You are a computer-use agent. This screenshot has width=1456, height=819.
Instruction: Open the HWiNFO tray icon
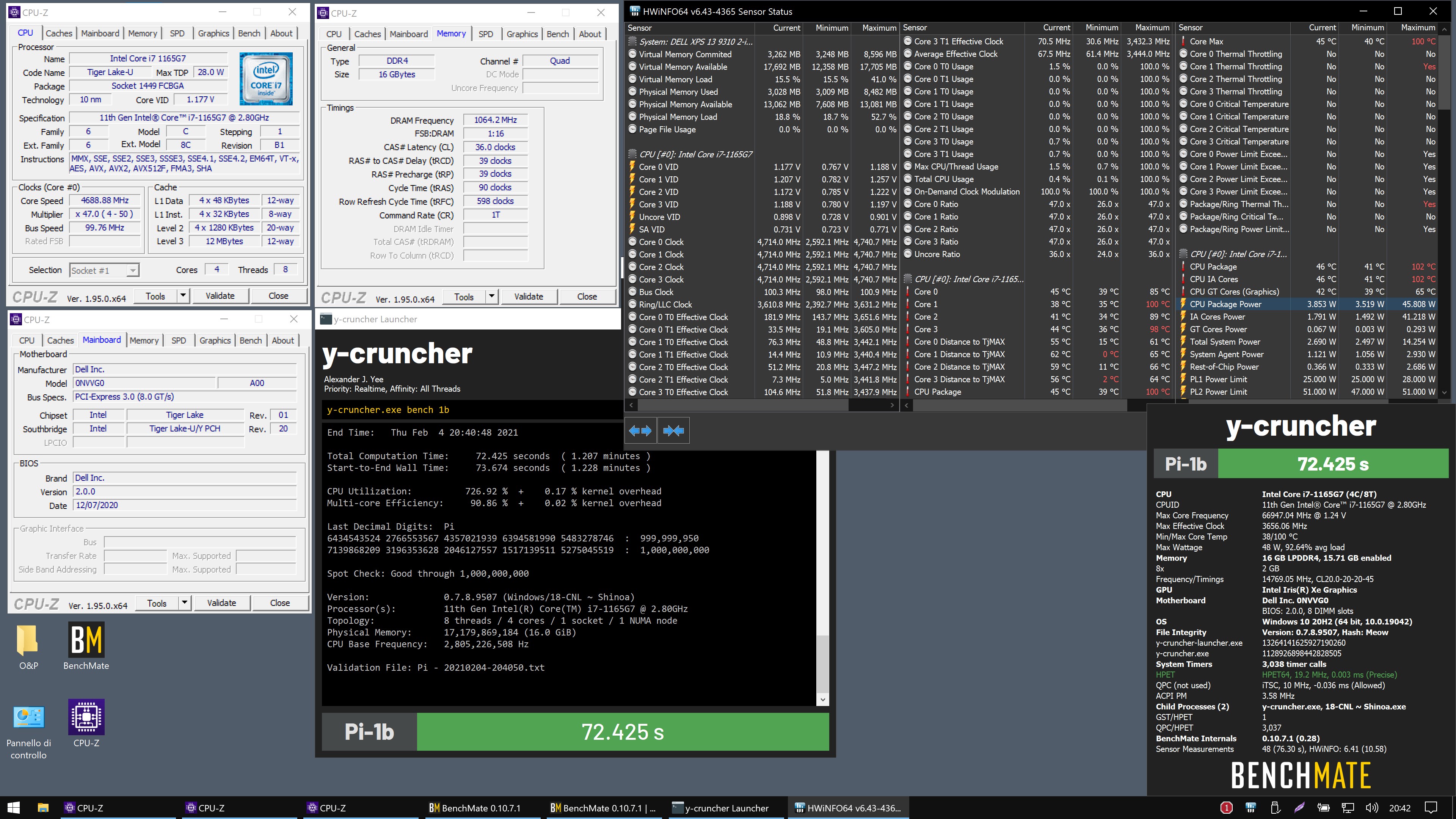click(1250, 808)
